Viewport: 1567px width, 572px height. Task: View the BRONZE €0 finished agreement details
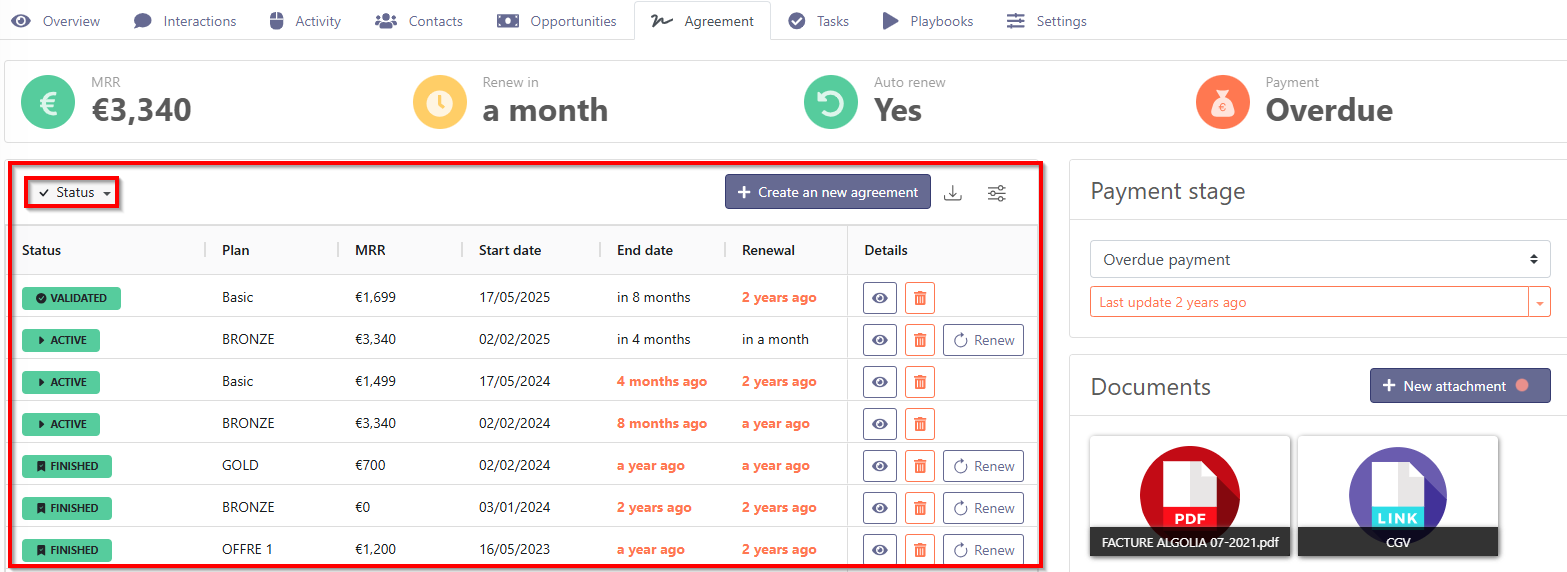[880, 508]
